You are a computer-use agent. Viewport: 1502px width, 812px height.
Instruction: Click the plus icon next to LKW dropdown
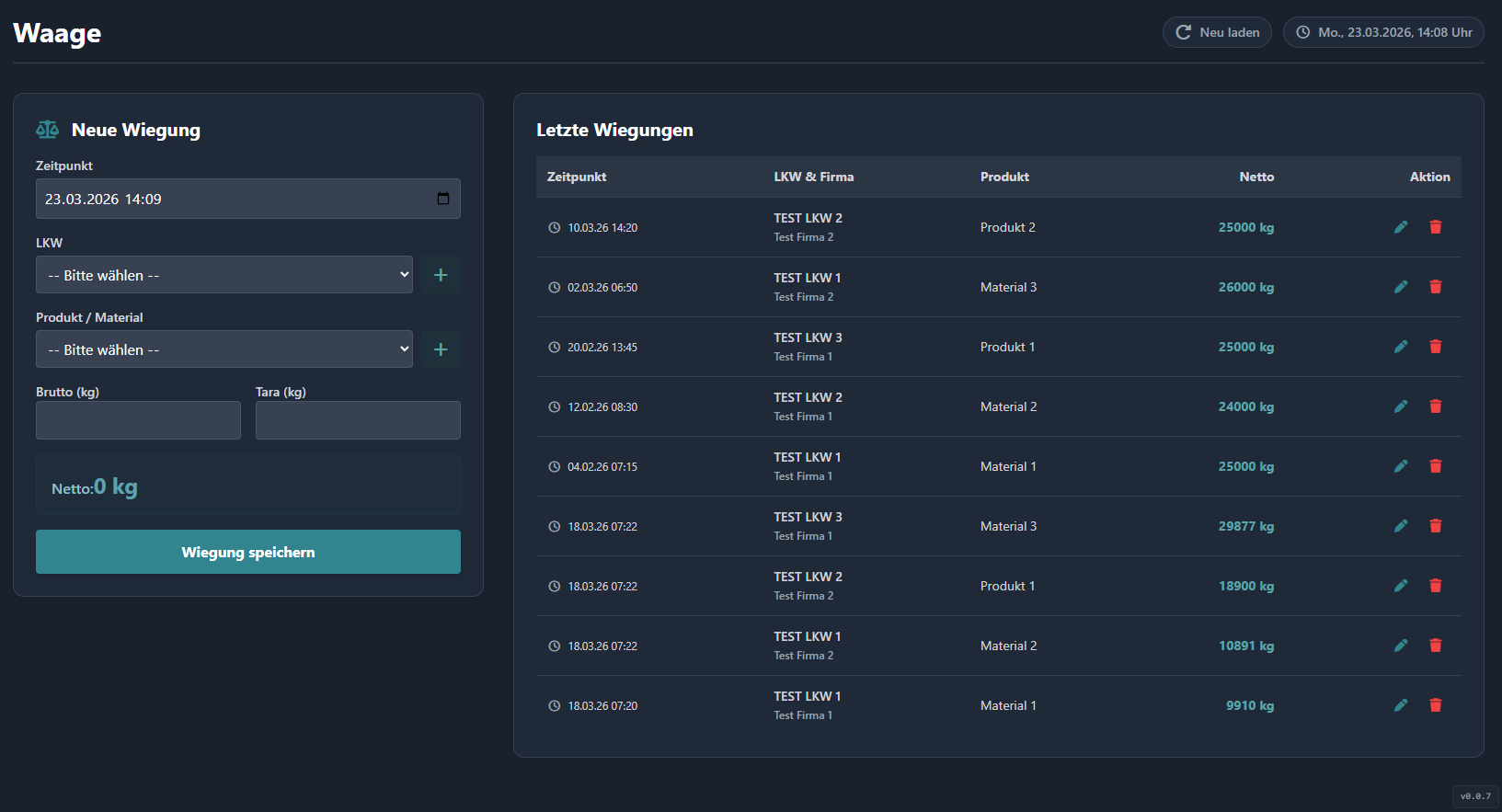coord(441,275)
